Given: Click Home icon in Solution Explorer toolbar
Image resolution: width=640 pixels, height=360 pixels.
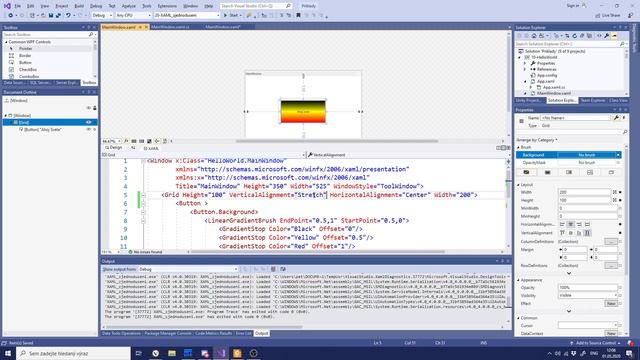Looking at the screenshot, I should click(533, 36).
